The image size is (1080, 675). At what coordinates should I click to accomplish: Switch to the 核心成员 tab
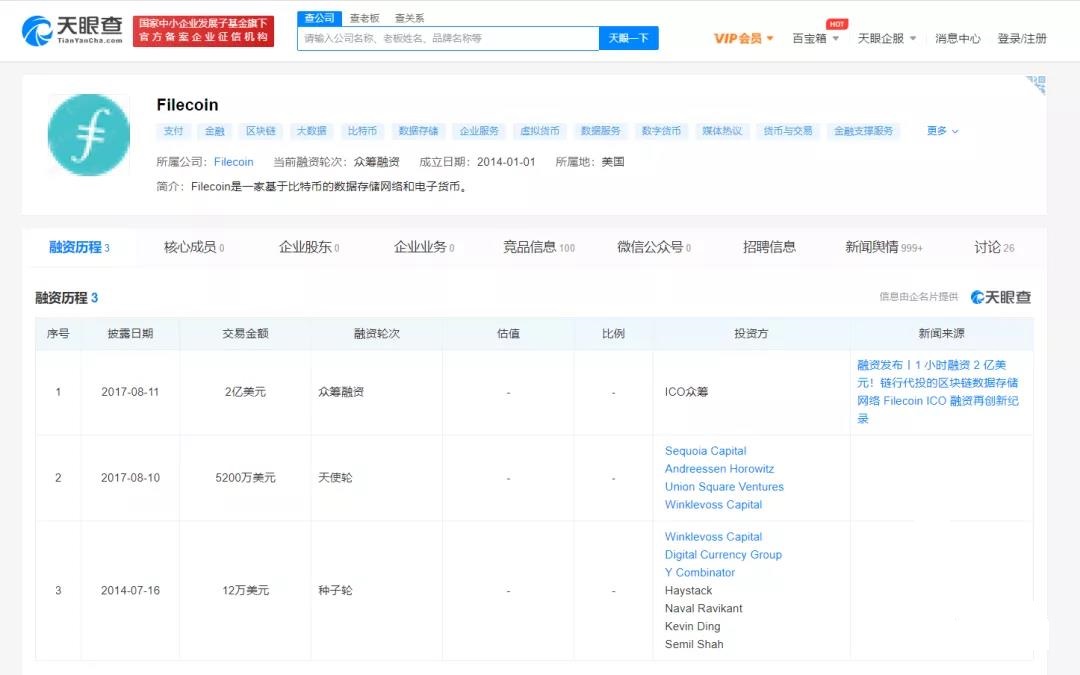pyautogui.click(x=194, y=247)
